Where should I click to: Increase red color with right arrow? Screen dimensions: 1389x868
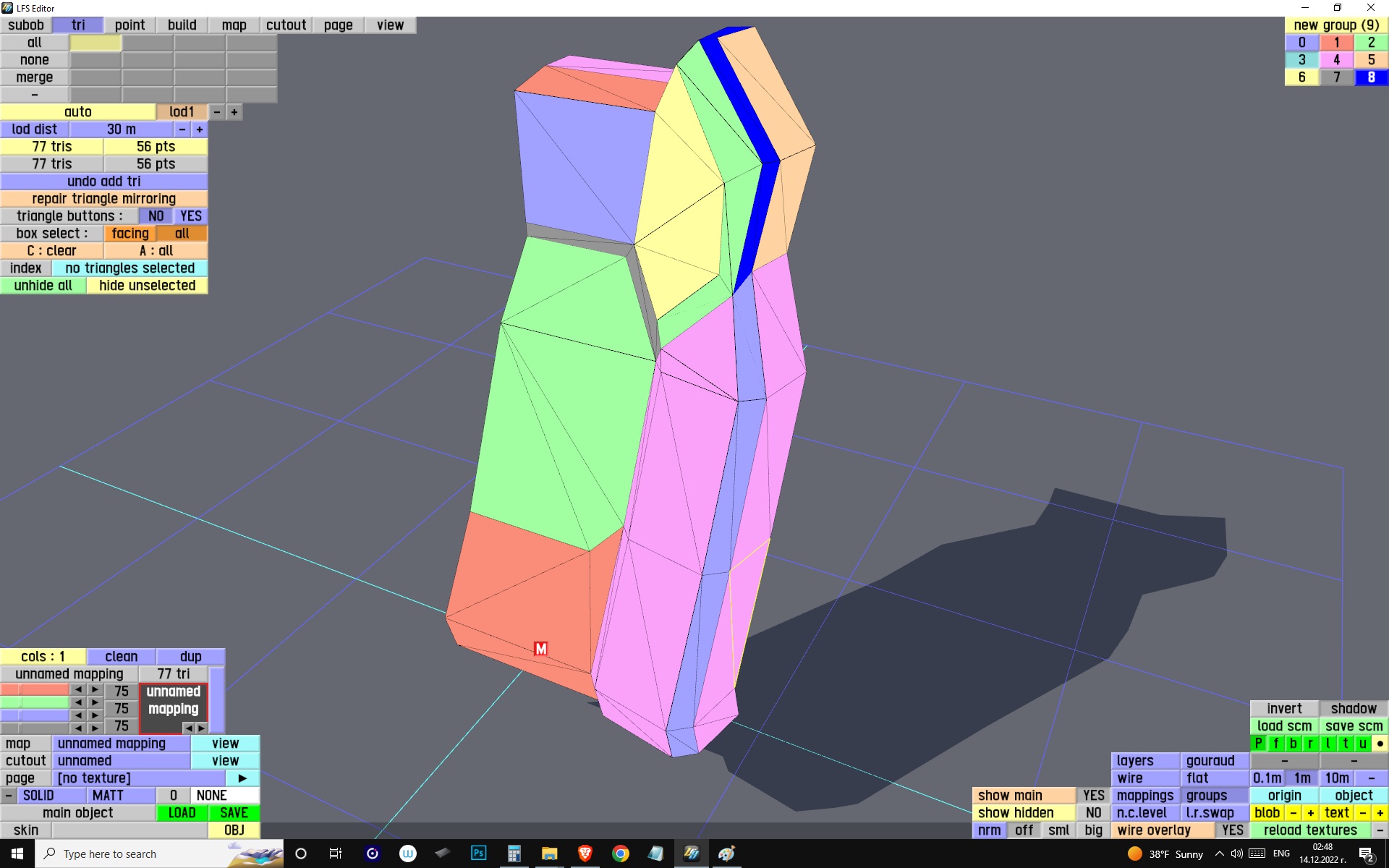point(95,689)
